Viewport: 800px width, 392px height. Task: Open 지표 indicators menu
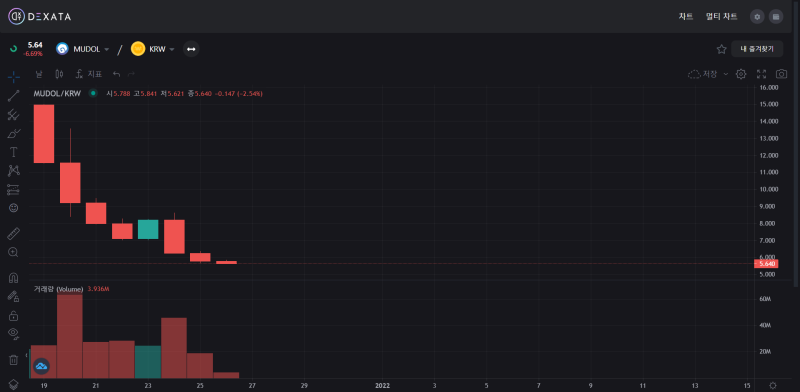click(89, 75)
